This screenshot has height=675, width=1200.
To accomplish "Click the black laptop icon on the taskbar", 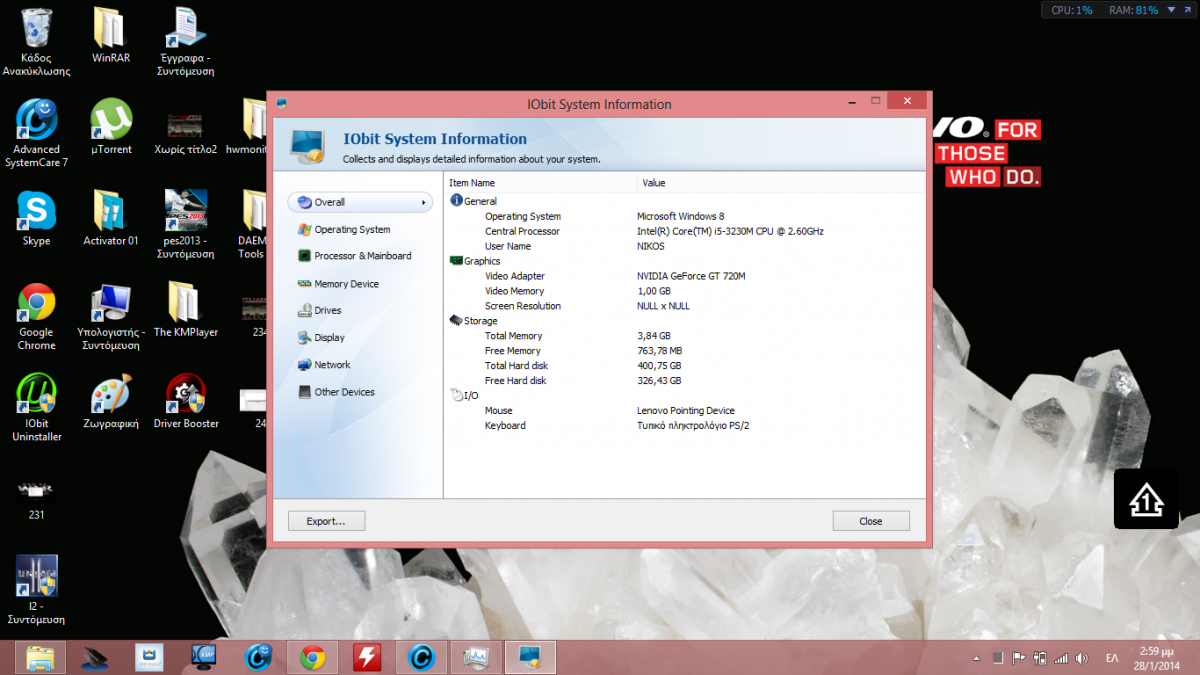I will point(95,657).
